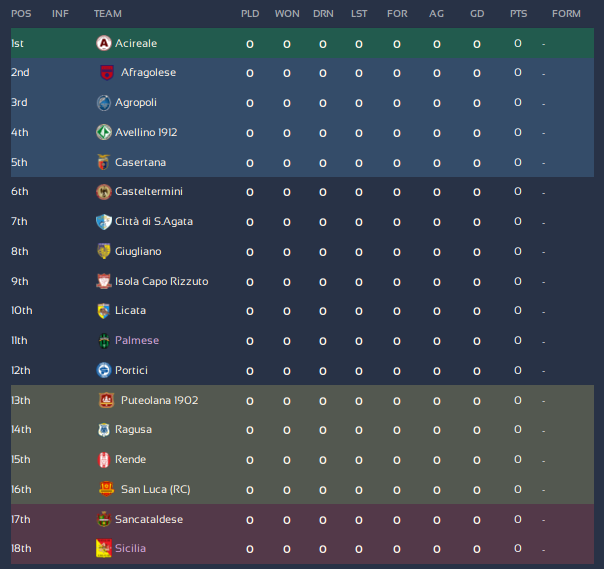Open the Giugliano yellow shield badge
Image resolution: width=604 pixels, height=569 pixels.
(104, 251)
